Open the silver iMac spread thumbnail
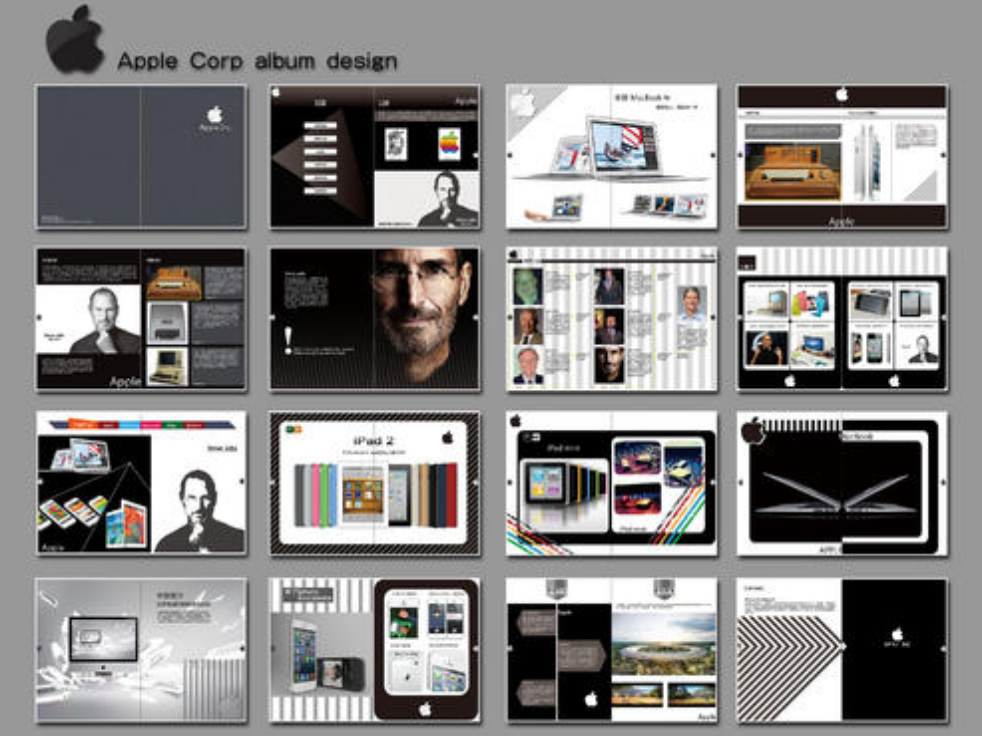Image resolution: width=982 pixels, height=736 pixels. pyautogui.click(x=141, y=650)
